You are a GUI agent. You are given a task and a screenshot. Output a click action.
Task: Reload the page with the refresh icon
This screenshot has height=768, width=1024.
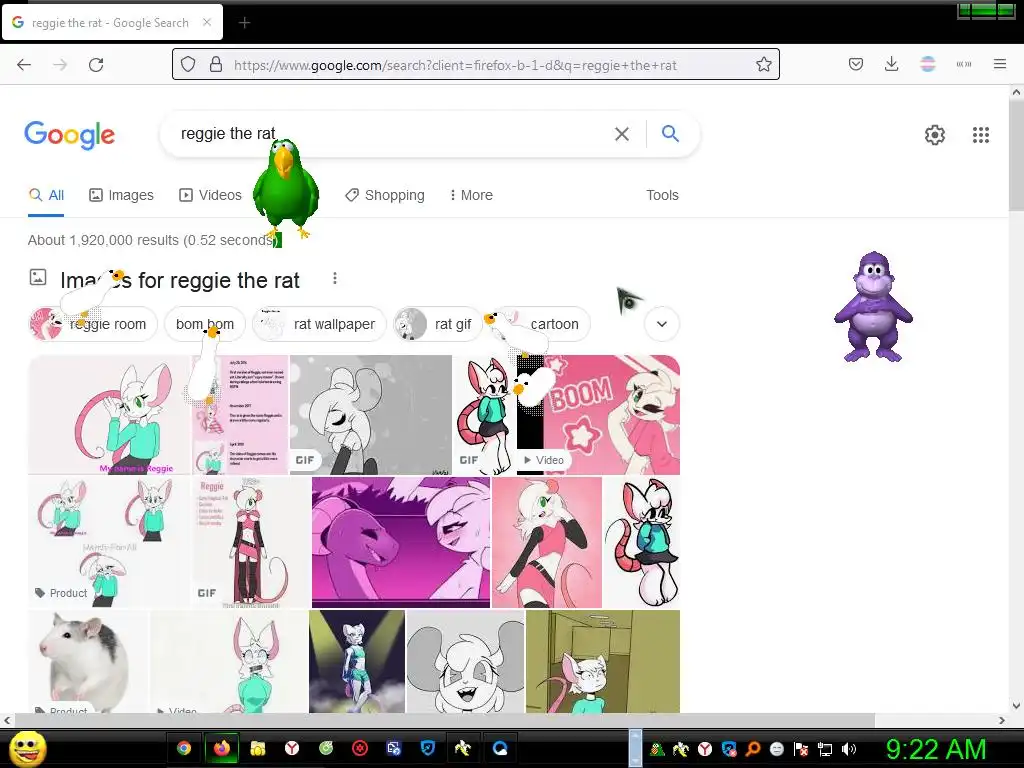[96, 65]
